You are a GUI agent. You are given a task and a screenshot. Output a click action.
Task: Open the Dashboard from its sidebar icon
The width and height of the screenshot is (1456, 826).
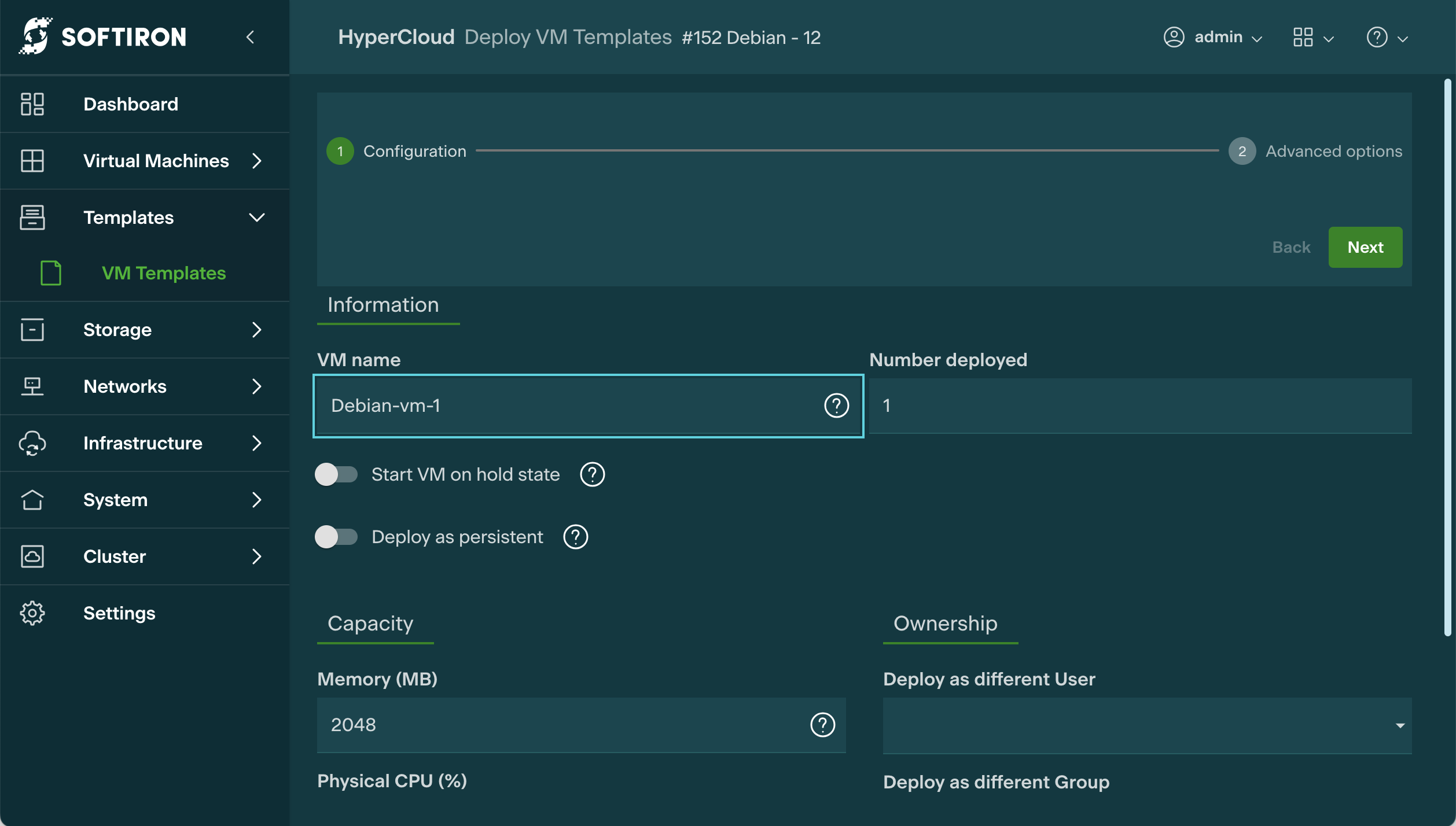point(32,104)
